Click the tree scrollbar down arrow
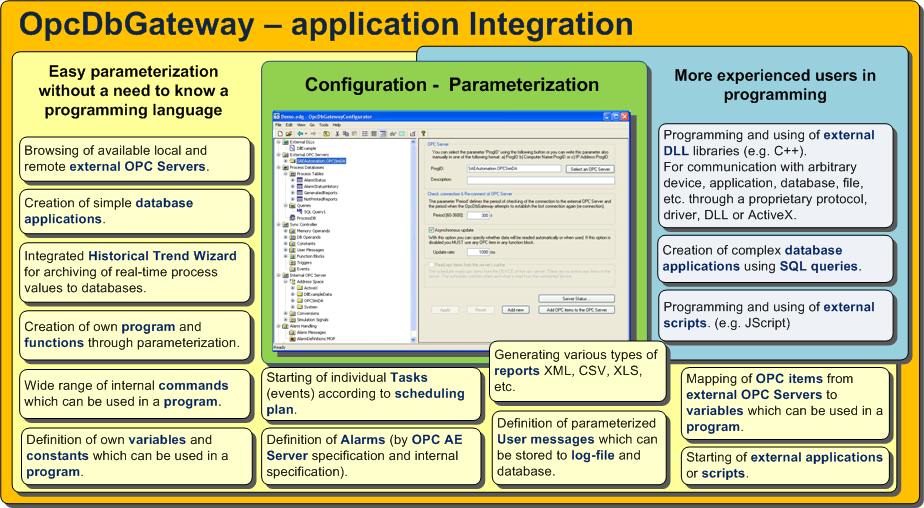924x508 pixels. point(414,339)
